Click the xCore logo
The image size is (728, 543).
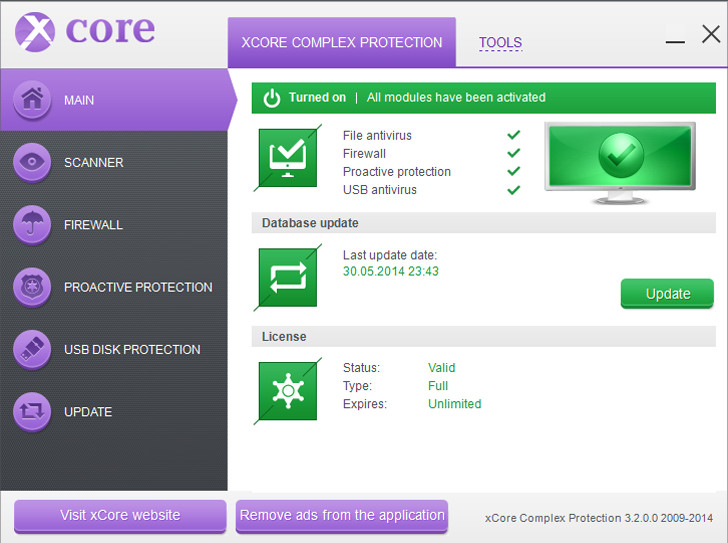(85, 31)
